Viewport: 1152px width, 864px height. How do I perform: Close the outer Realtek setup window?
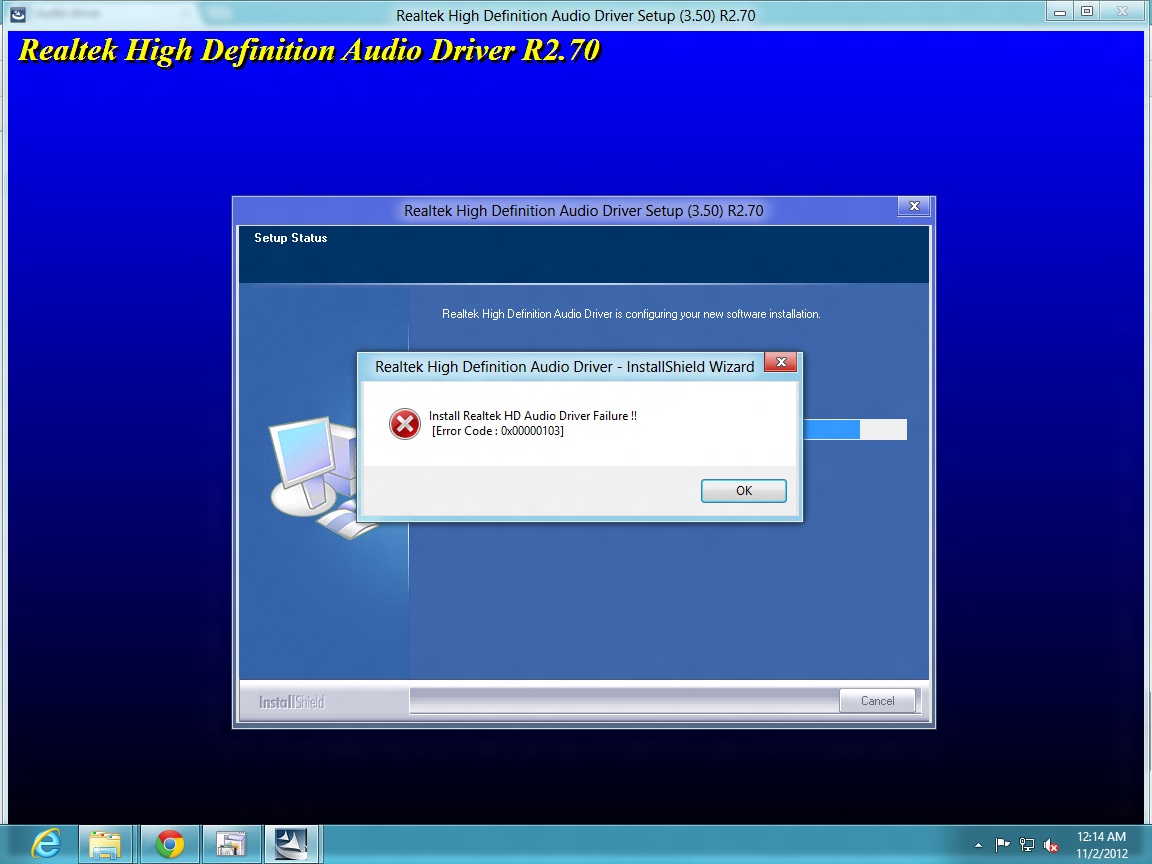pos(1122,12)
